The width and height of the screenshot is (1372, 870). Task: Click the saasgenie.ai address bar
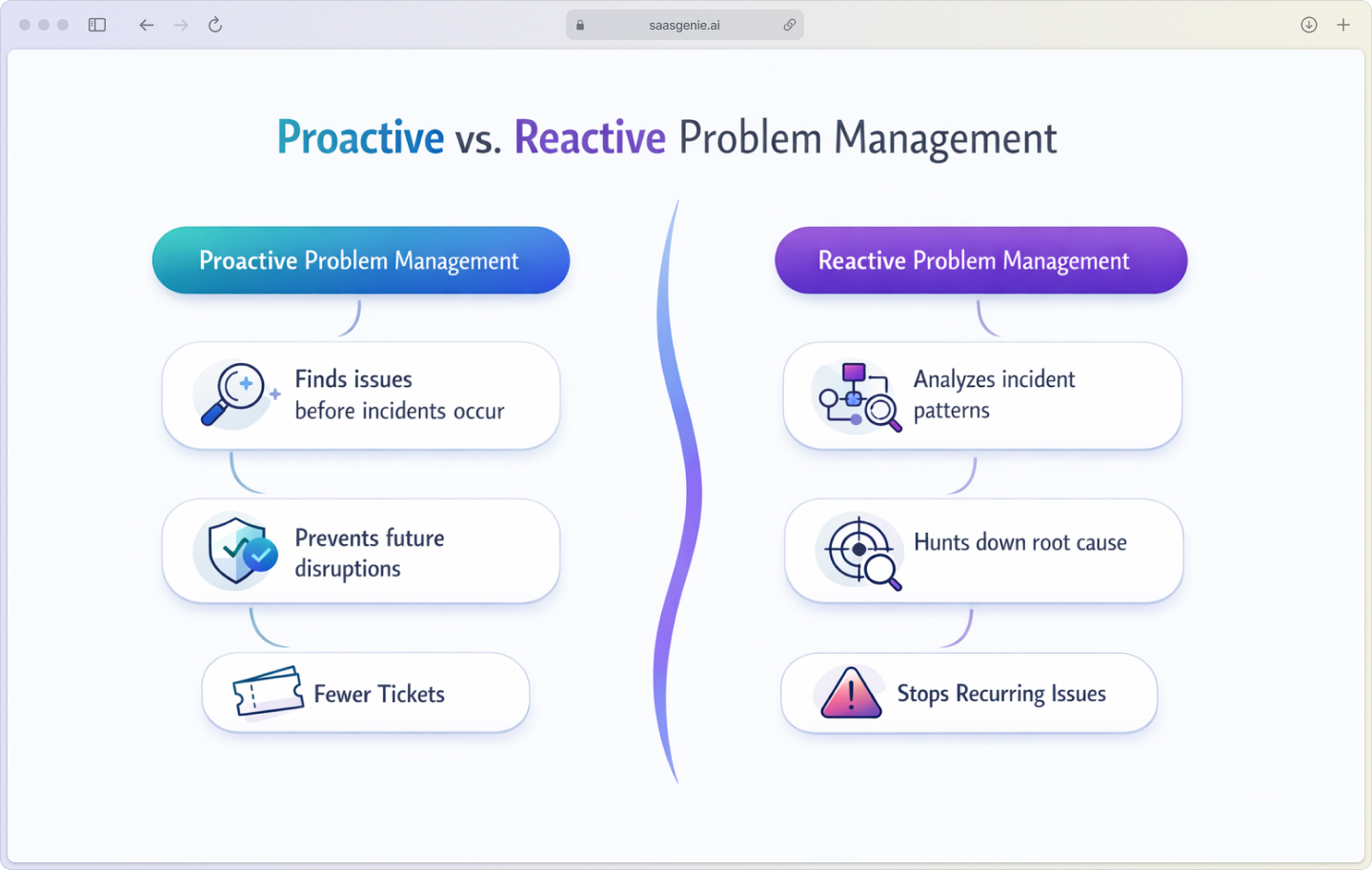point(685,25)
